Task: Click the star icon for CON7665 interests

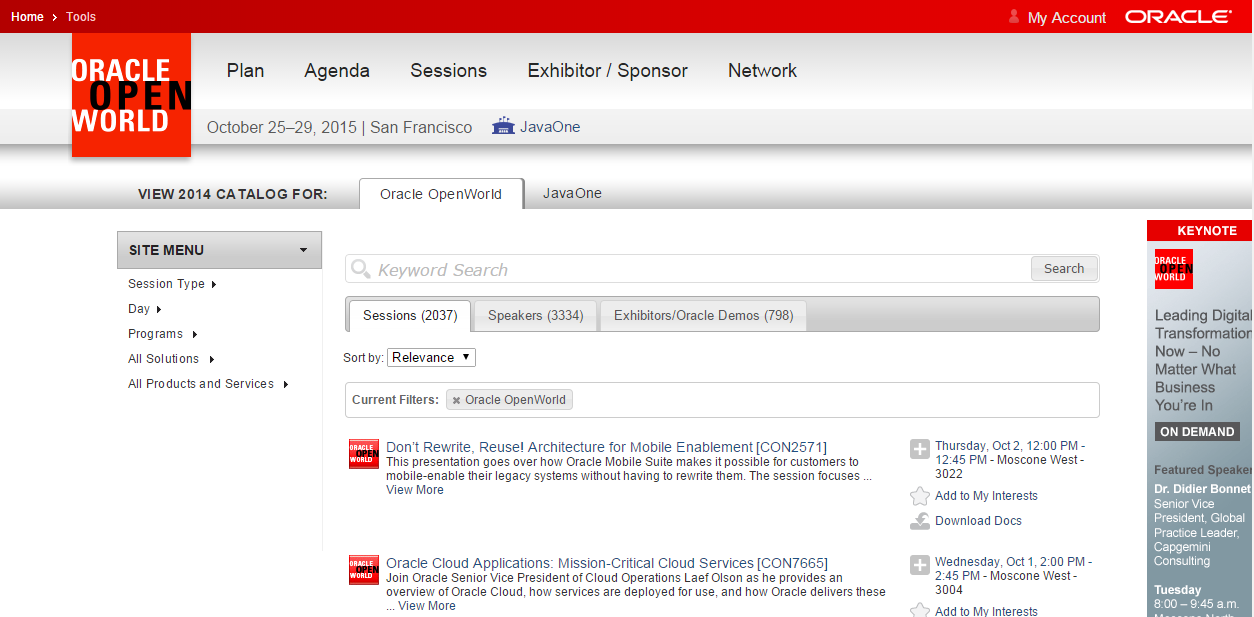Action: pos(920,611)
